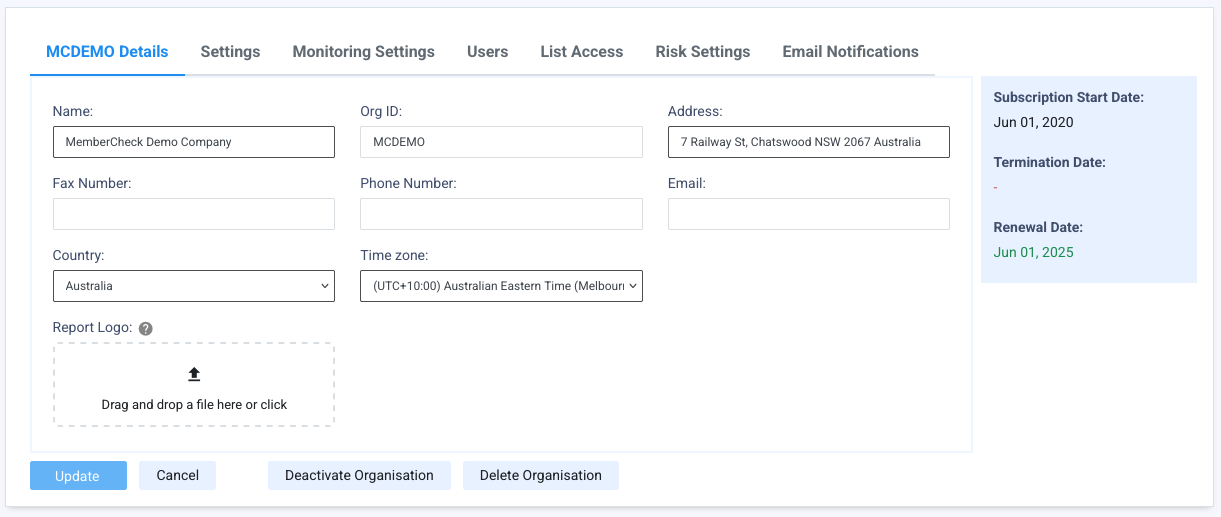
Task: Focus the Name input field
Action: [x=193, y=142]
